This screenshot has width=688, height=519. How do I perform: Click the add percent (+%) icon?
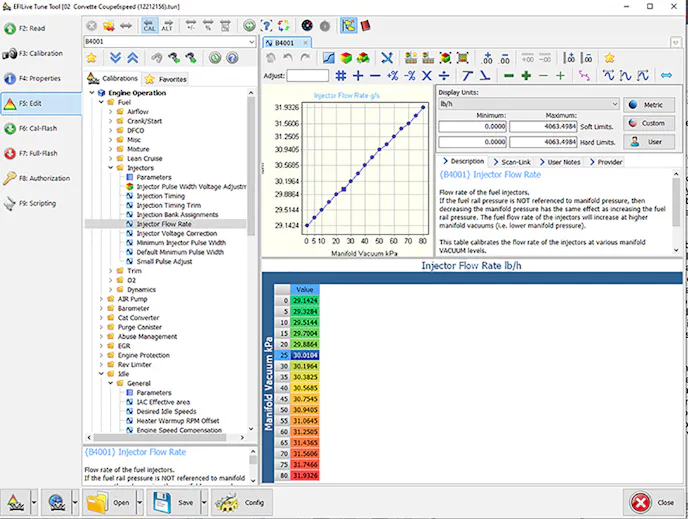pos(393,75)
